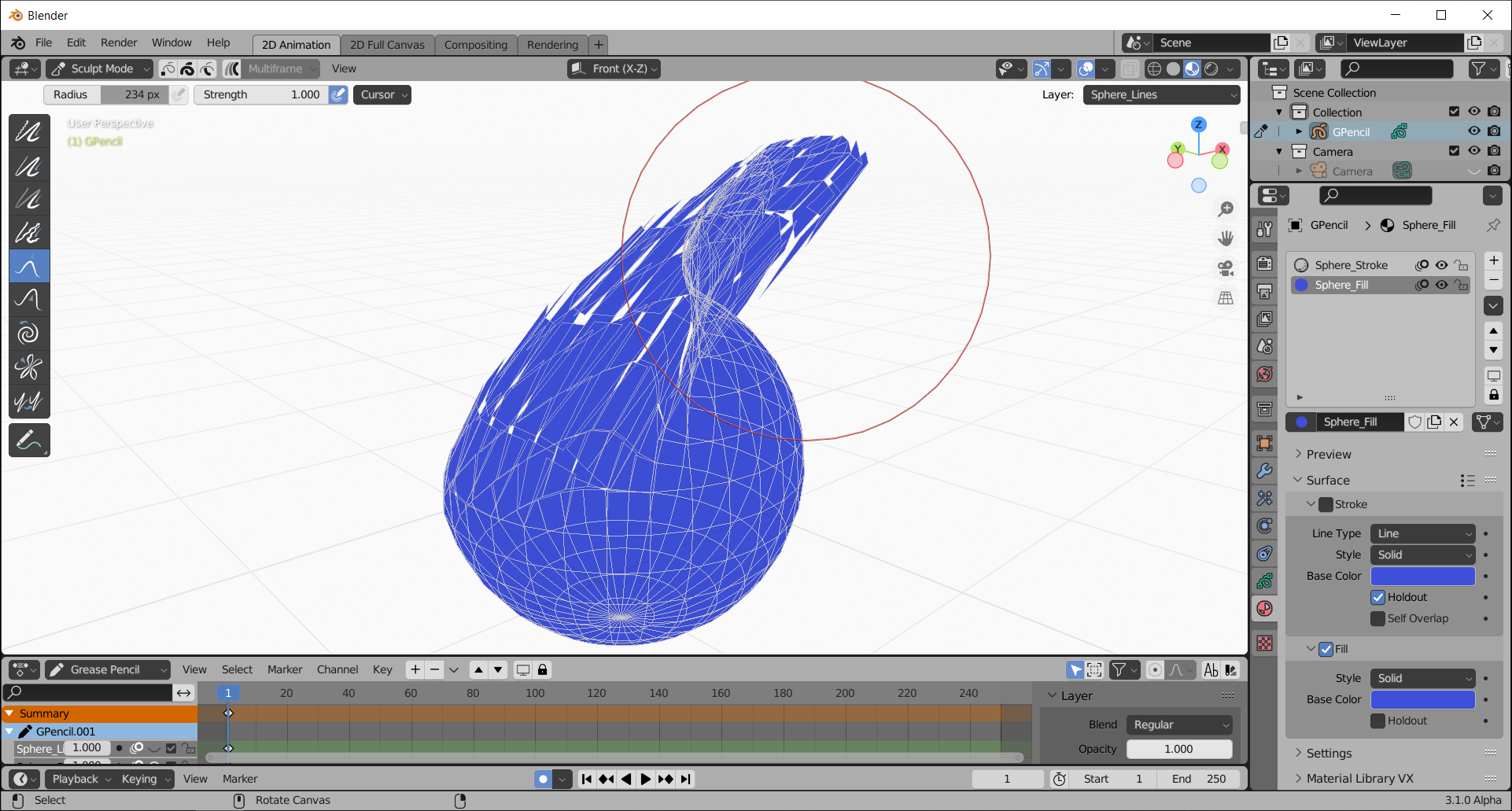Select the Annotate tool
1512x811 pixels.
[x=29, y=441]
